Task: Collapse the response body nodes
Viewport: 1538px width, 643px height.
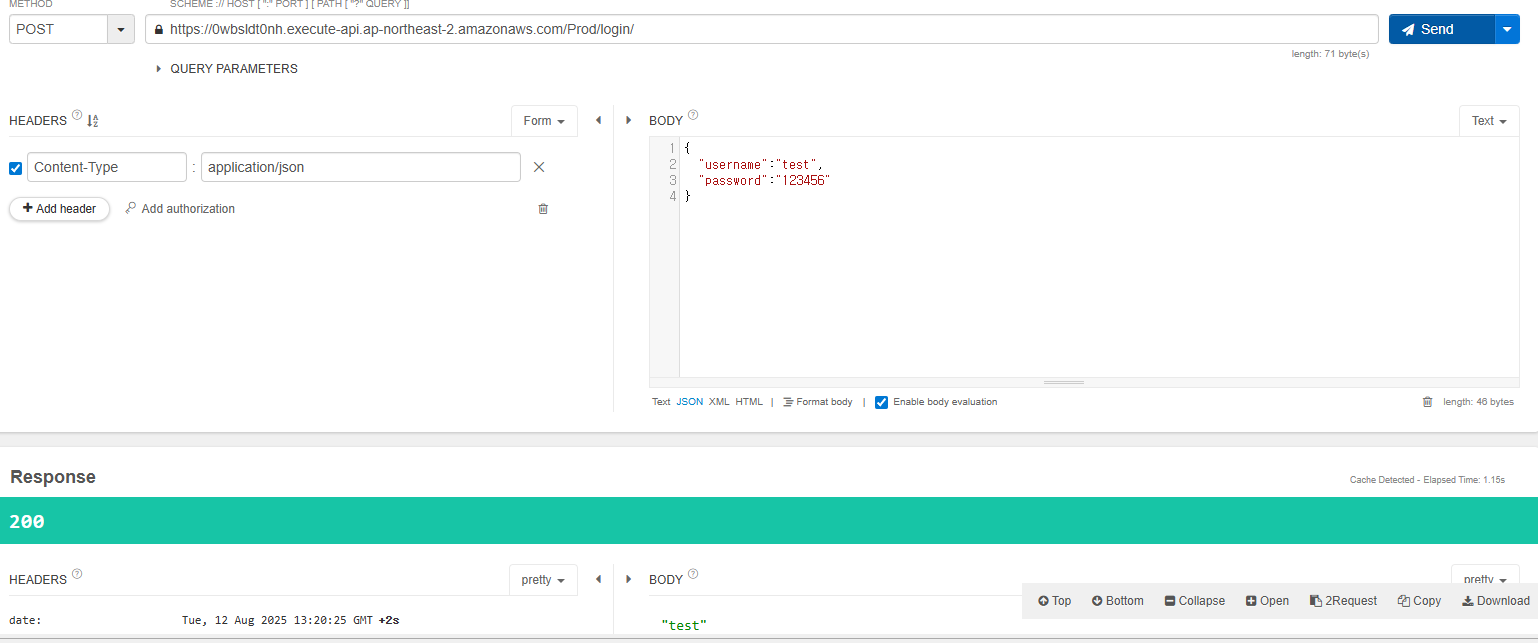Action: [1194, 601]
